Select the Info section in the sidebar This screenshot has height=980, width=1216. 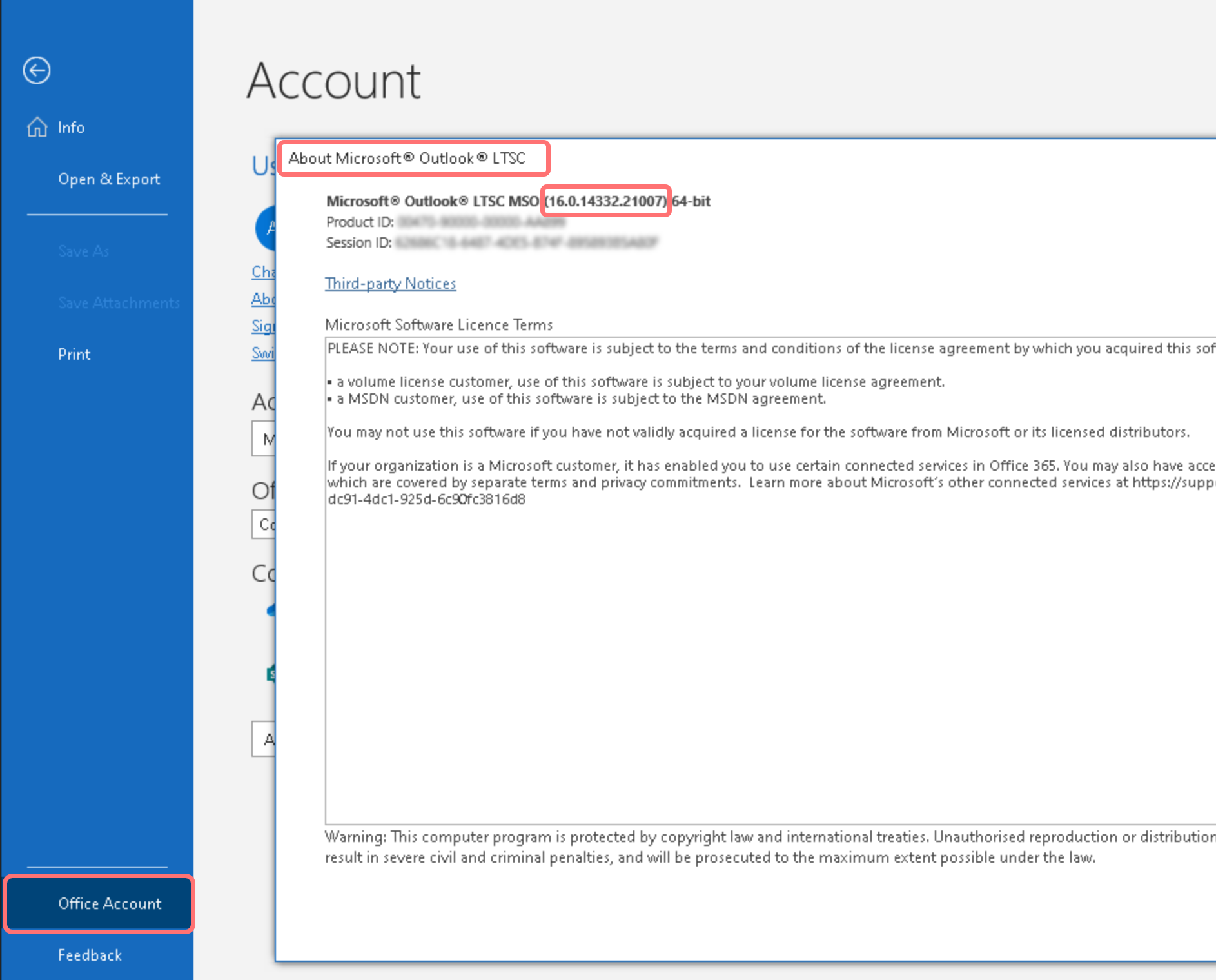(71, 127)
